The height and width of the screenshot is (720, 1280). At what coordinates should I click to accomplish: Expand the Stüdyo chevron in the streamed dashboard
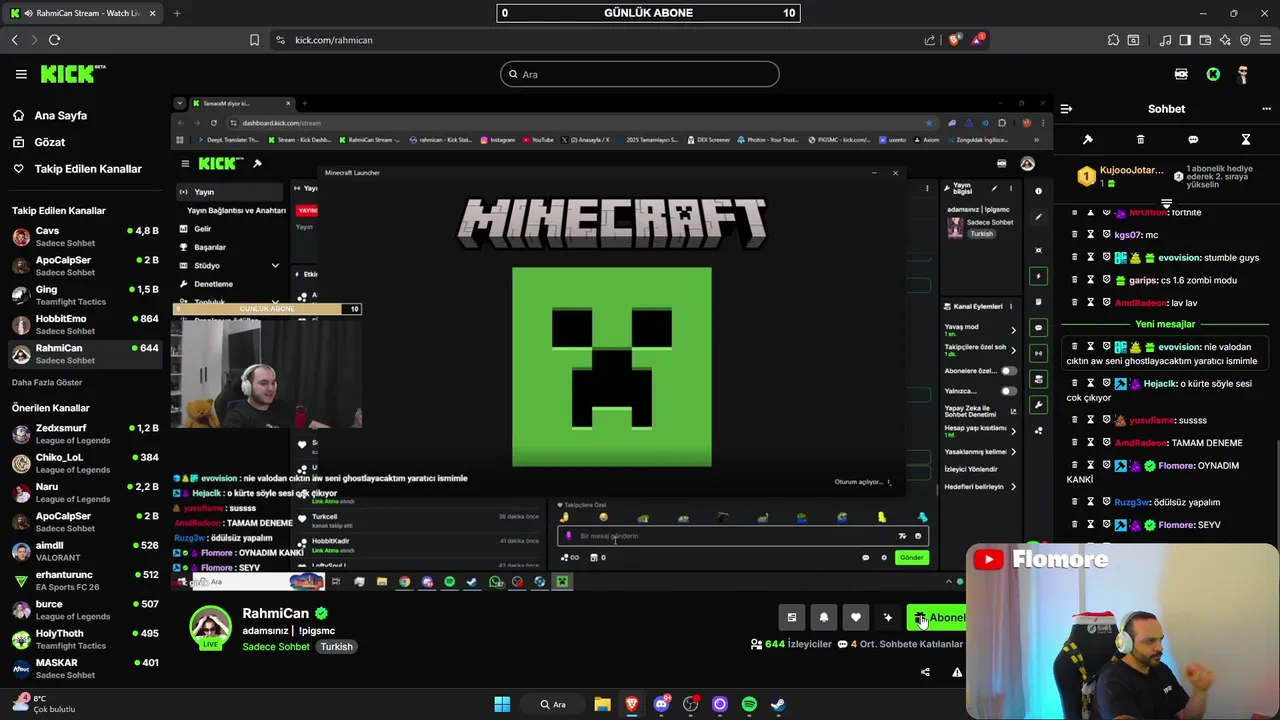click(275, 265)
